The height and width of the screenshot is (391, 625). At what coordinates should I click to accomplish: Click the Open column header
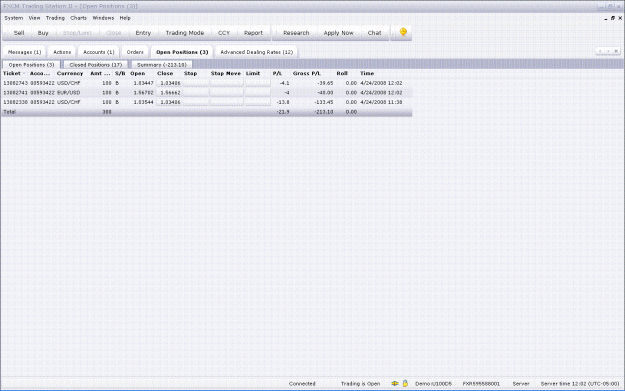click(138, 73)
